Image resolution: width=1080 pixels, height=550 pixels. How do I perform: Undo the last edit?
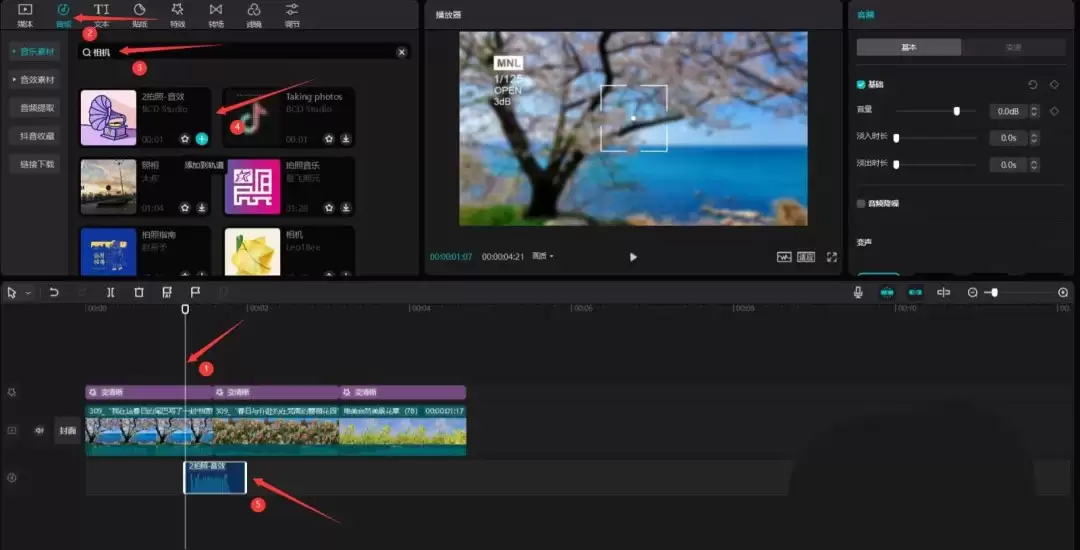coord(54,293)
